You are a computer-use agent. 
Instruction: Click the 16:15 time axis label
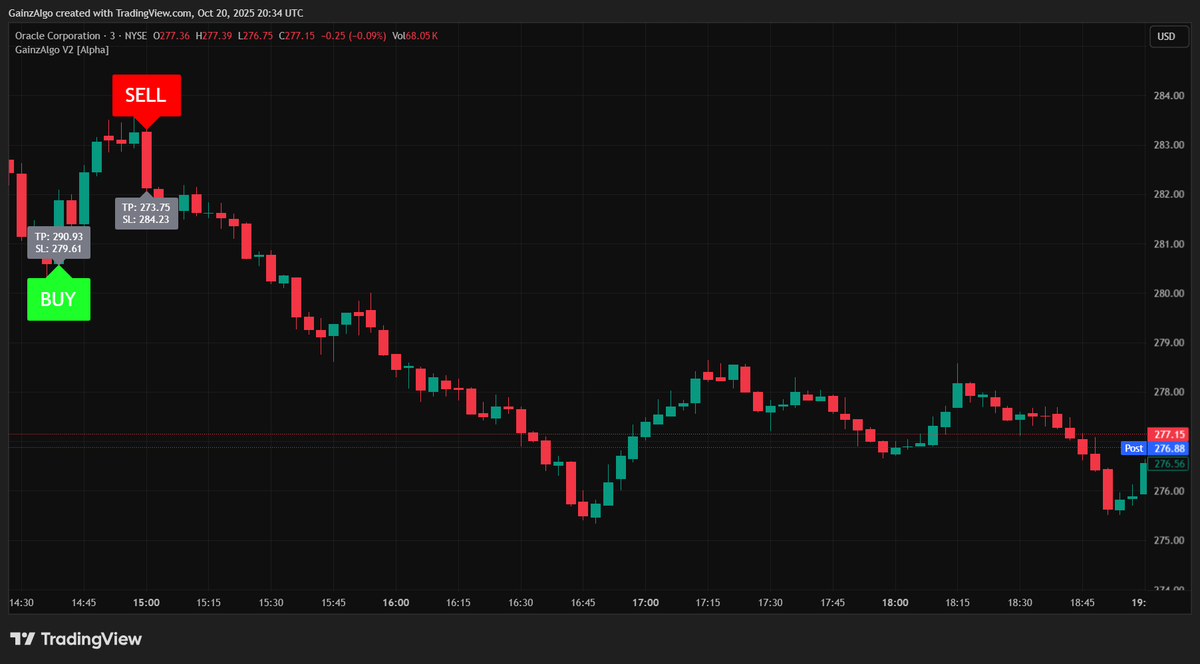pyautogui.click(x=458, y=603)
